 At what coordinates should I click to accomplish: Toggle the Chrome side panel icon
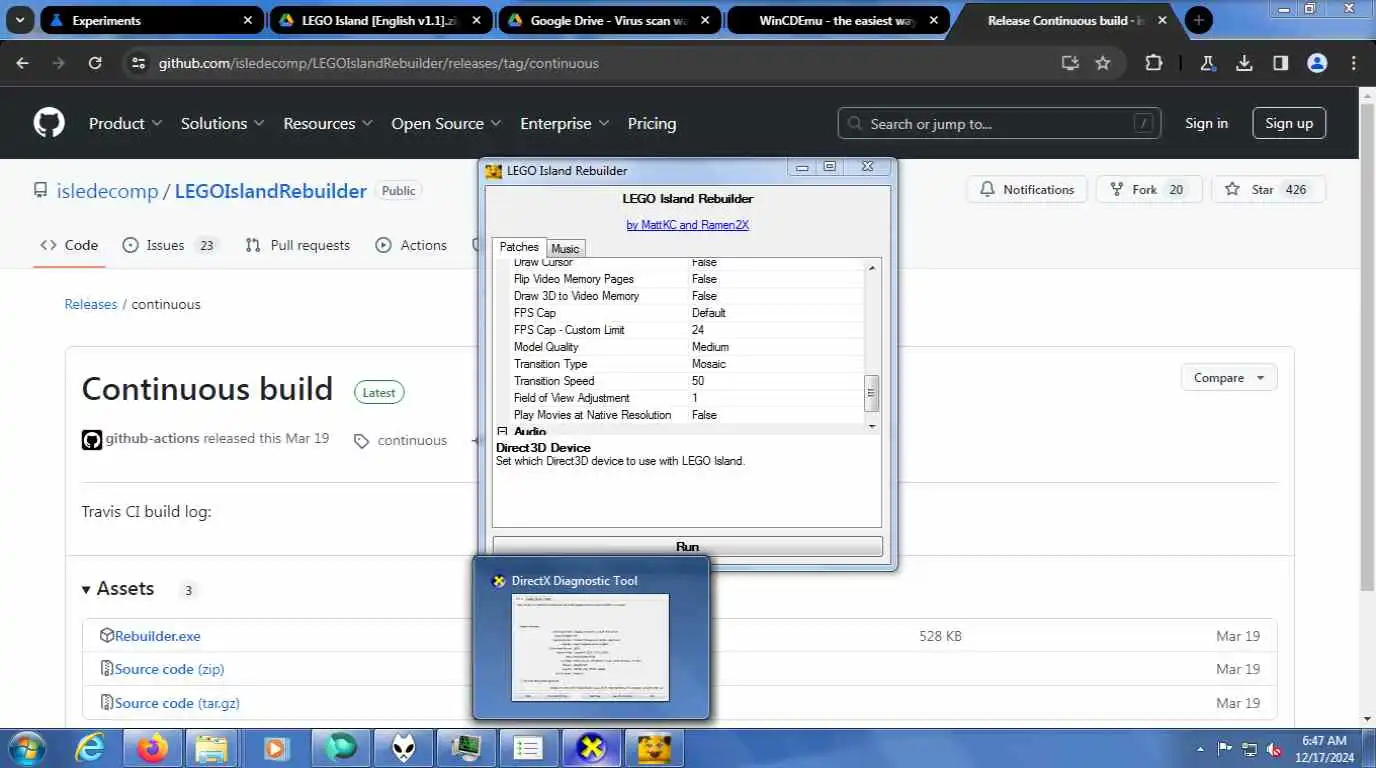point(1280,63)
